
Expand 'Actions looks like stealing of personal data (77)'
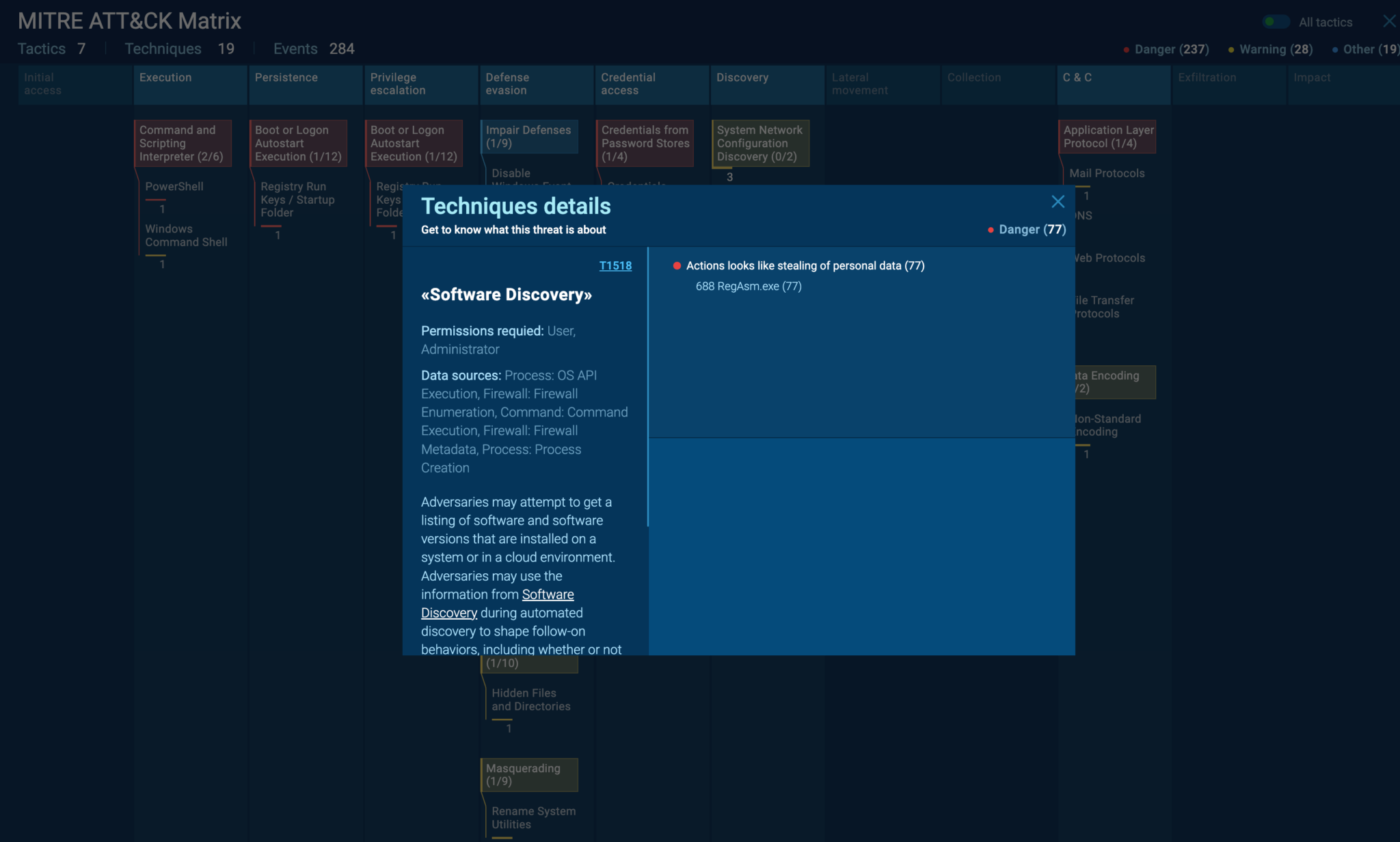805,265
